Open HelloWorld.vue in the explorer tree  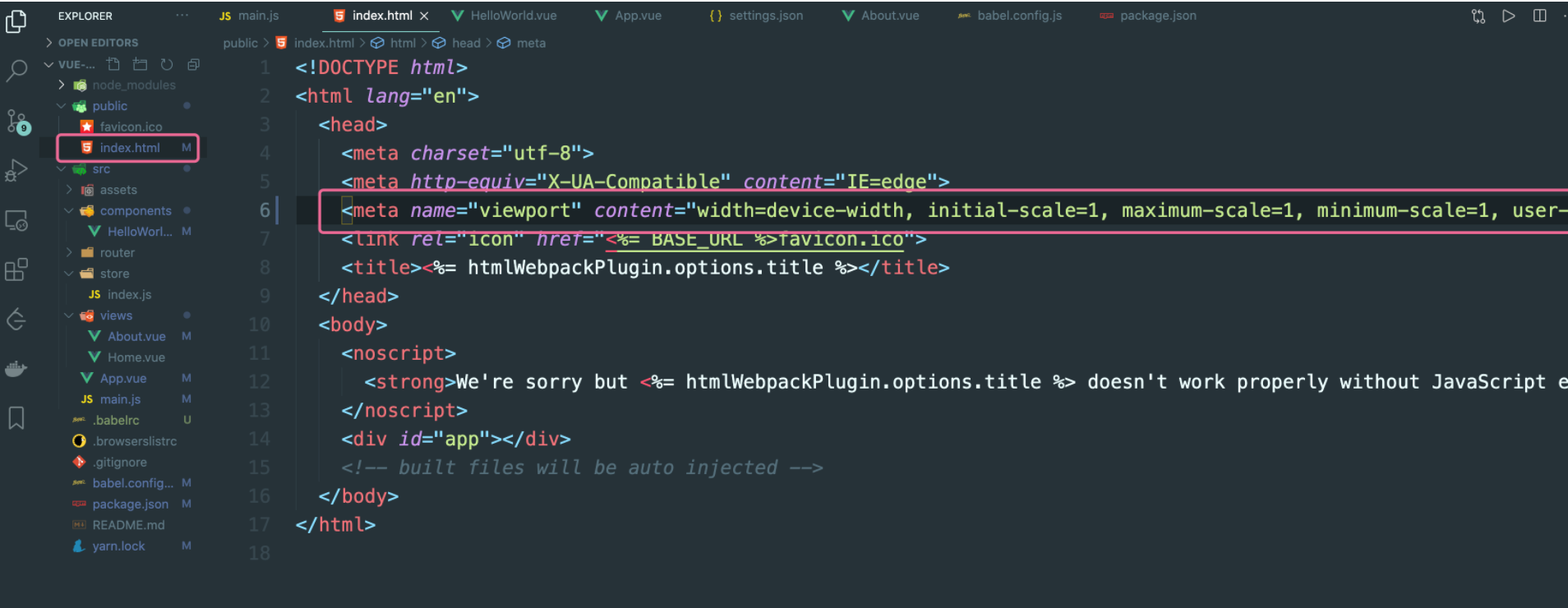click(130, 232)
